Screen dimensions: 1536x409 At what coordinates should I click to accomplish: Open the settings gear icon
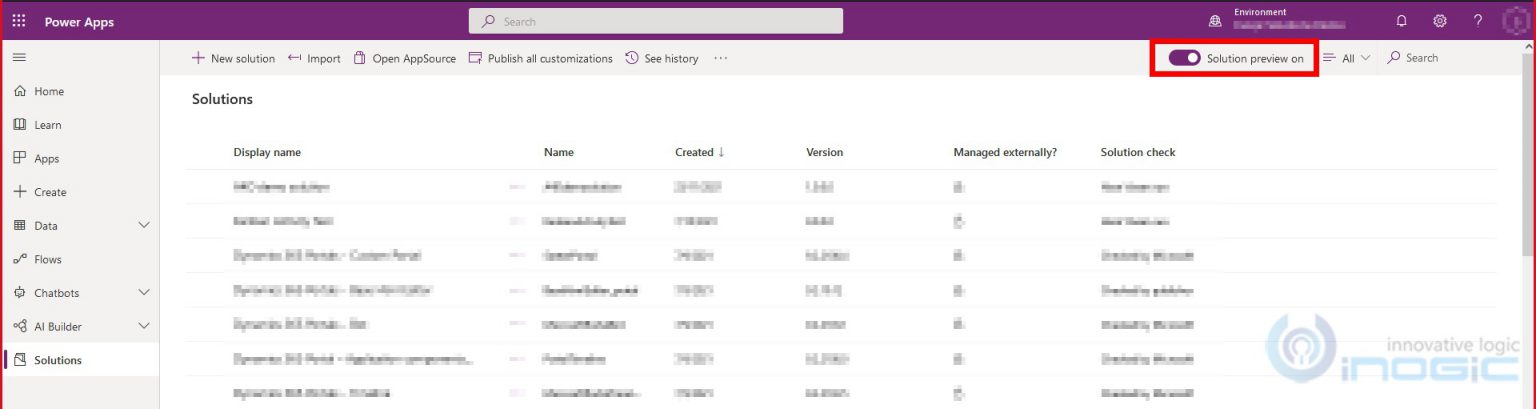pos(1440,21)
